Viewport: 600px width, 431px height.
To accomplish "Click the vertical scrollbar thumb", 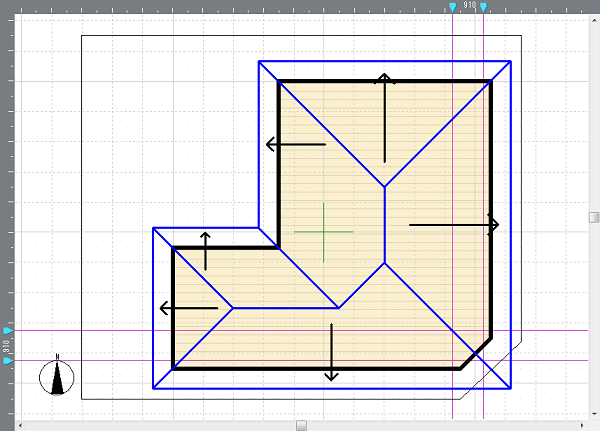I will pyautogui.click(x=594, y=217).
